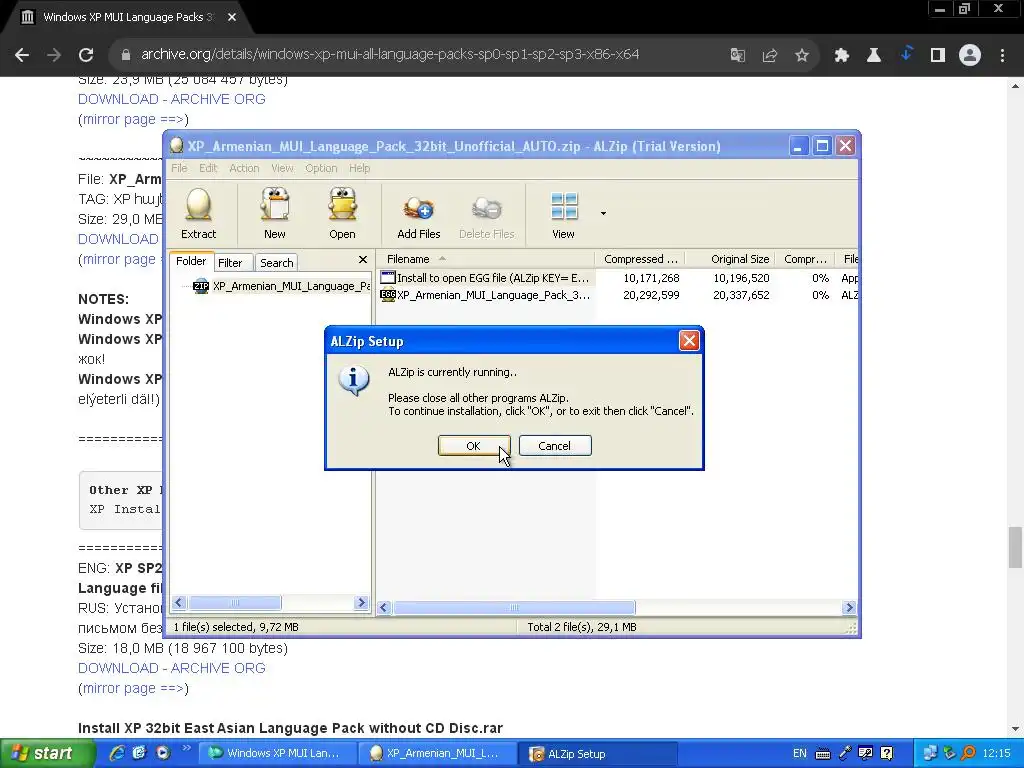Click file list horizontal scrollbar thumb

pyautogui.click(x=513, y=607)
